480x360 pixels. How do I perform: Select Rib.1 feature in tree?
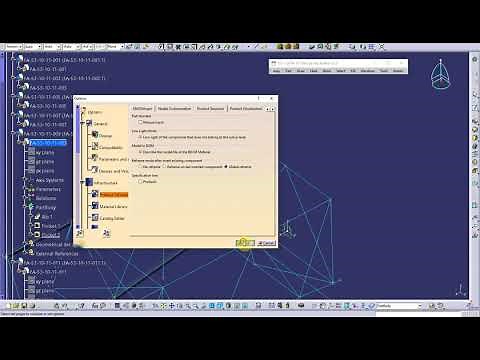click(x=47, y=217)
